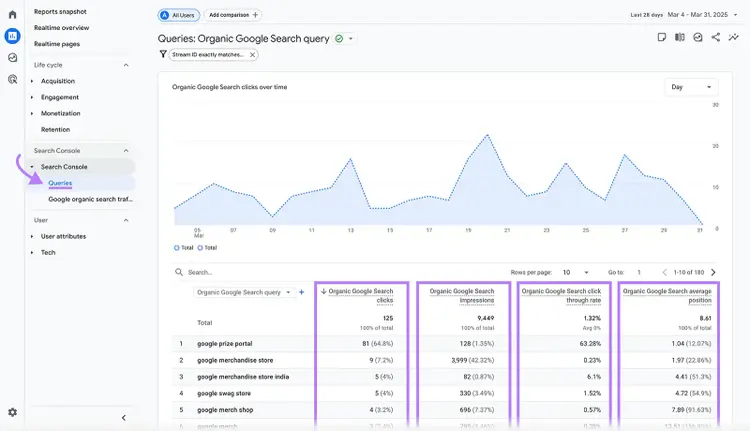Collapse the sidebar with the left chevron
The height and width of the screenshot is (431, 750).
[x=123, y=418]
